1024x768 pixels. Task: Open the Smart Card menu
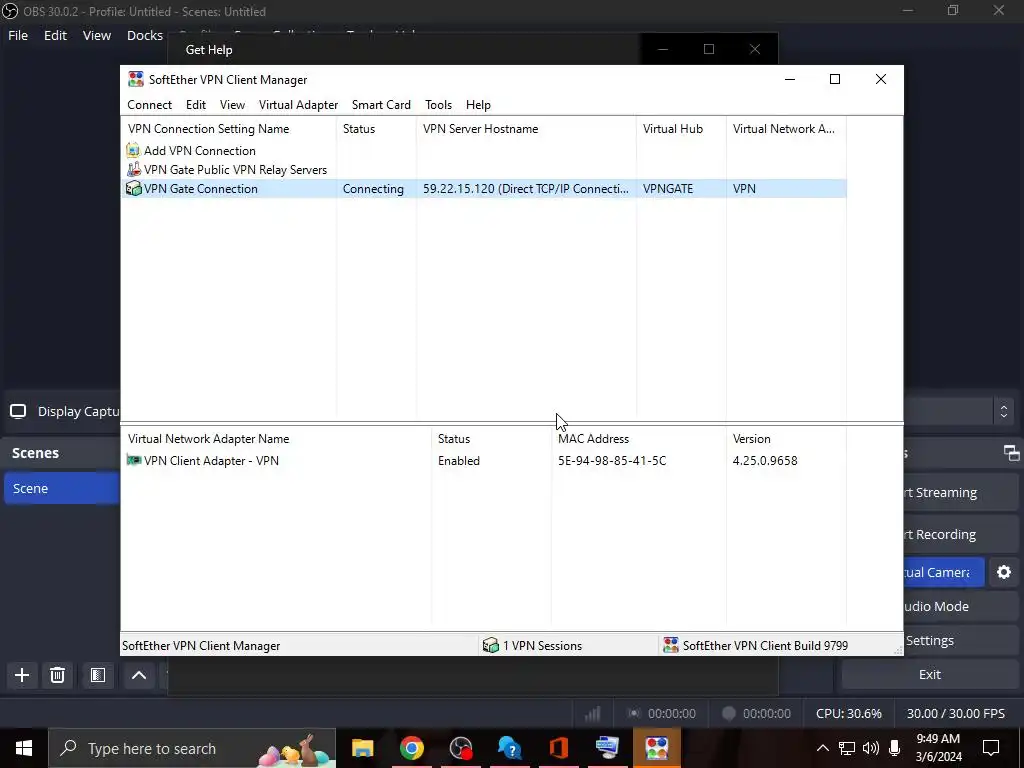[381, 104]
